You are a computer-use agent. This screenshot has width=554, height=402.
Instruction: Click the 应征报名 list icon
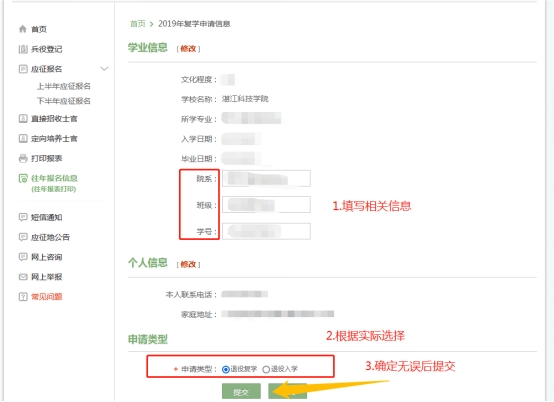point(23,69)
